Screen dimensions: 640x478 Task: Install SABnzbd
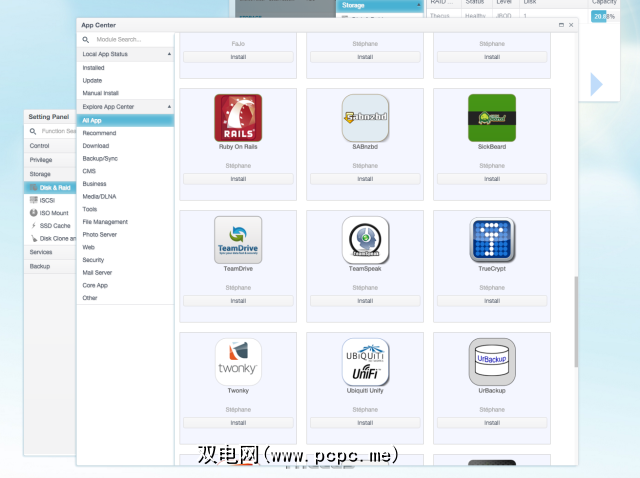click(365, 179)
